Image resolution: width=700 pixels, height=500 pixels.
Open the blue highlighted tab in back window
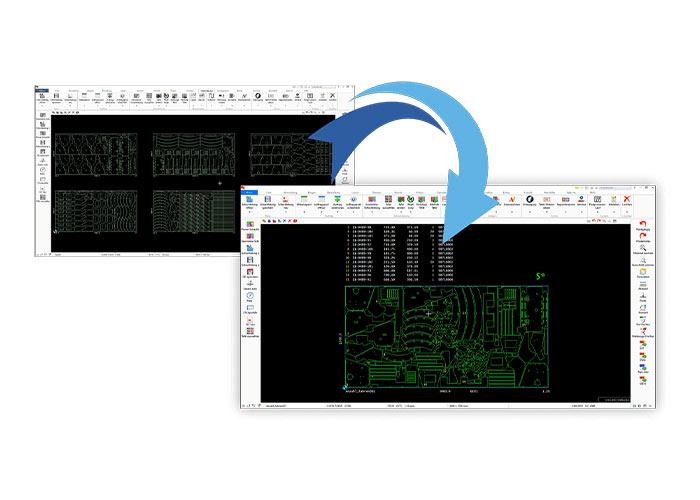[x=42, y=91]
